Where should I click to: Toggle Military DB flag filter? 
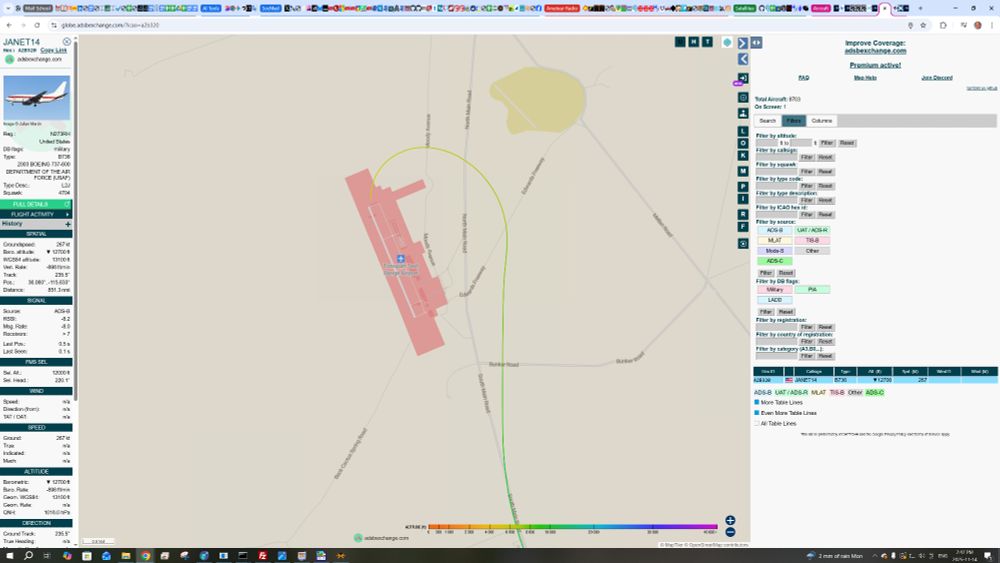[775, 289]
